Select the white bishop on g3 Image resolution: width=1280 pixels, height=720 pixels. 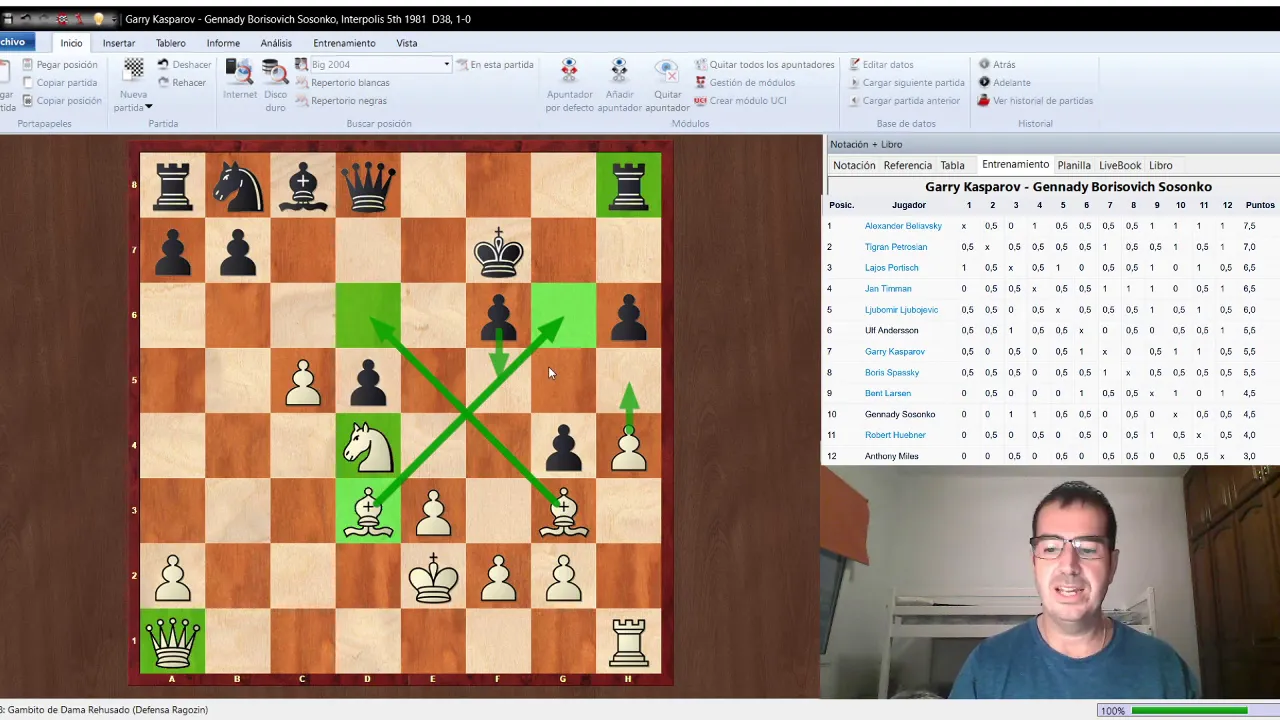[563, 511]
